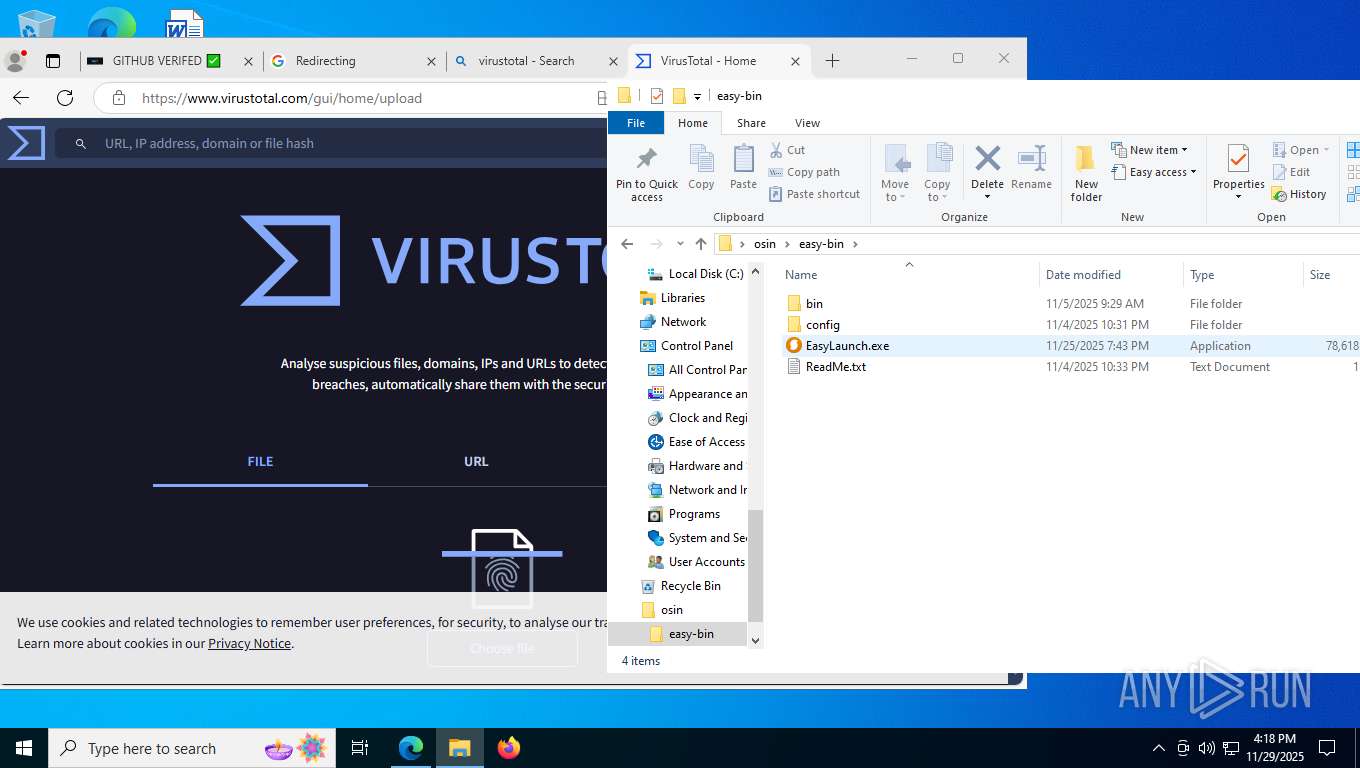Click Paste shortcut in ribbon
The height and width of the screenshot is (768, 1360).
(814, 194)
